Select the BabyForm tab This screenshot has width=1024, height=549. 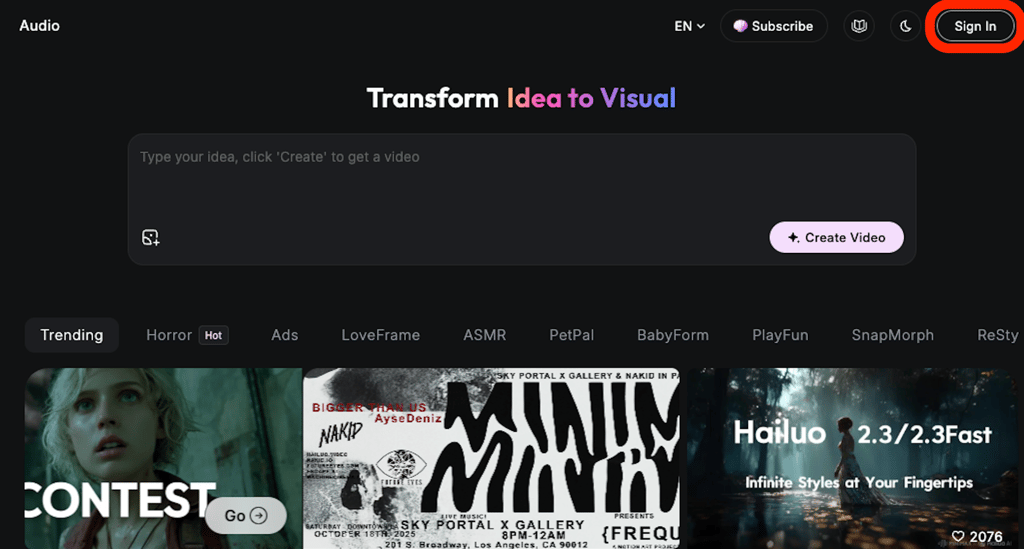coord(673,335)
